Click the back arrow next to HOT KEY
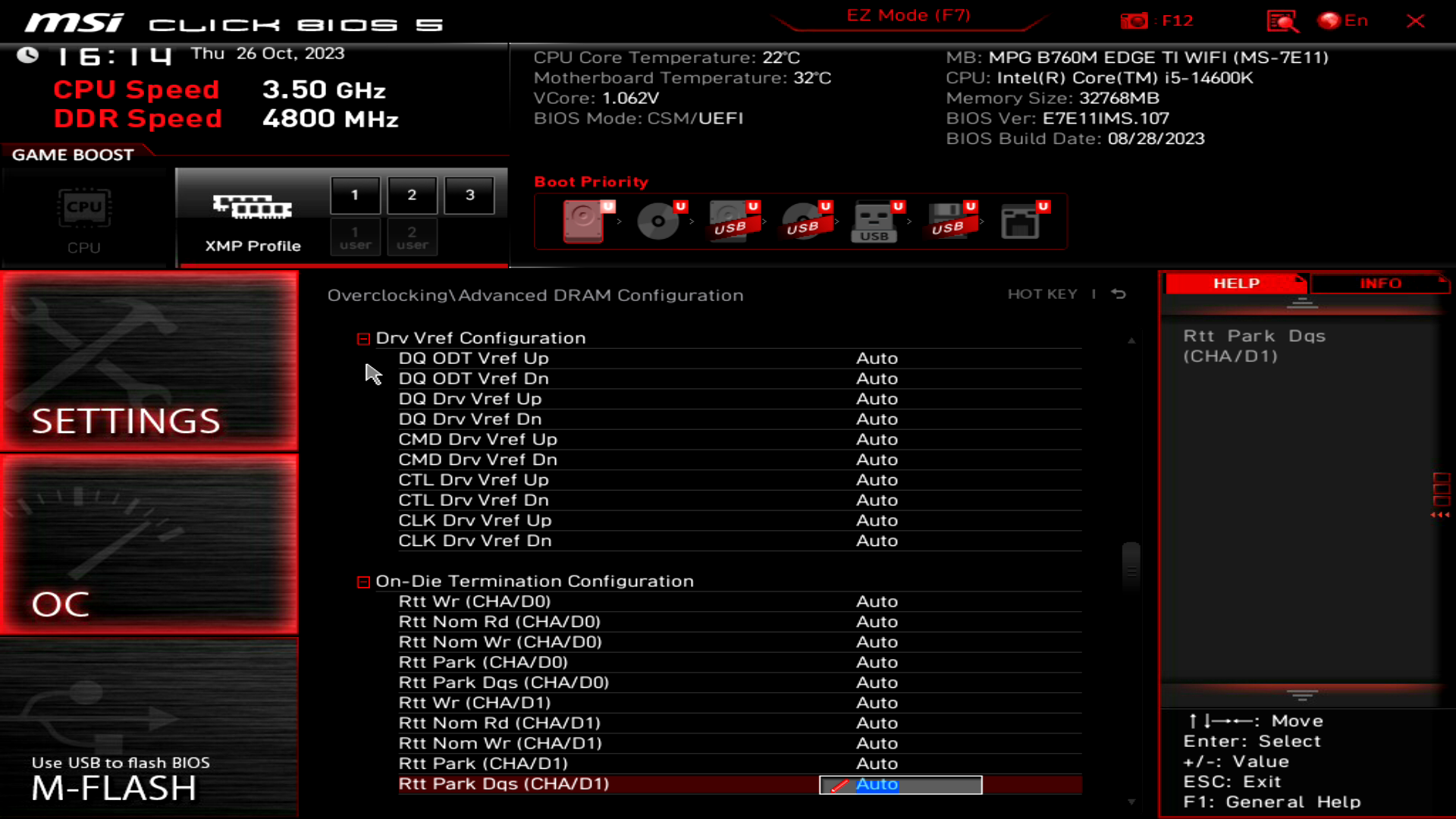Image resolution: width=1456 pixels, height=819 pixels. pos(1119,294)
